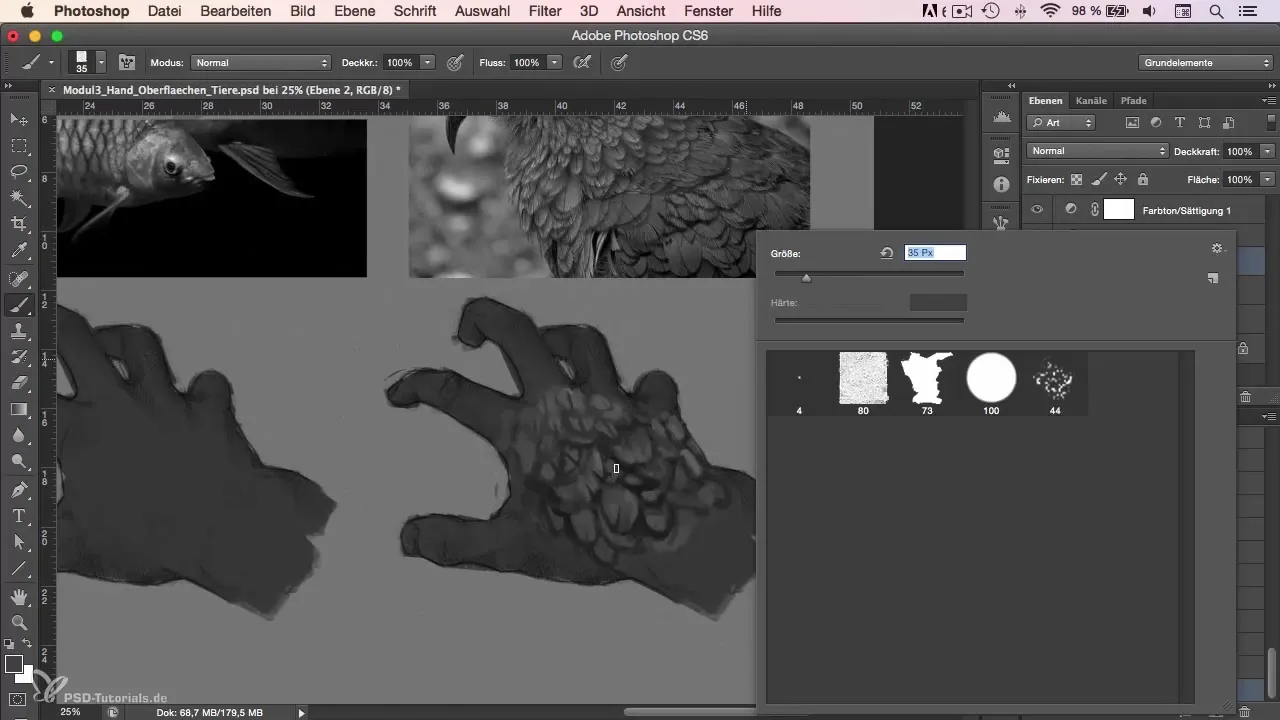Toggle pressure control for size
This screenshot has width=1280, height=720.
tap(619, 62)
